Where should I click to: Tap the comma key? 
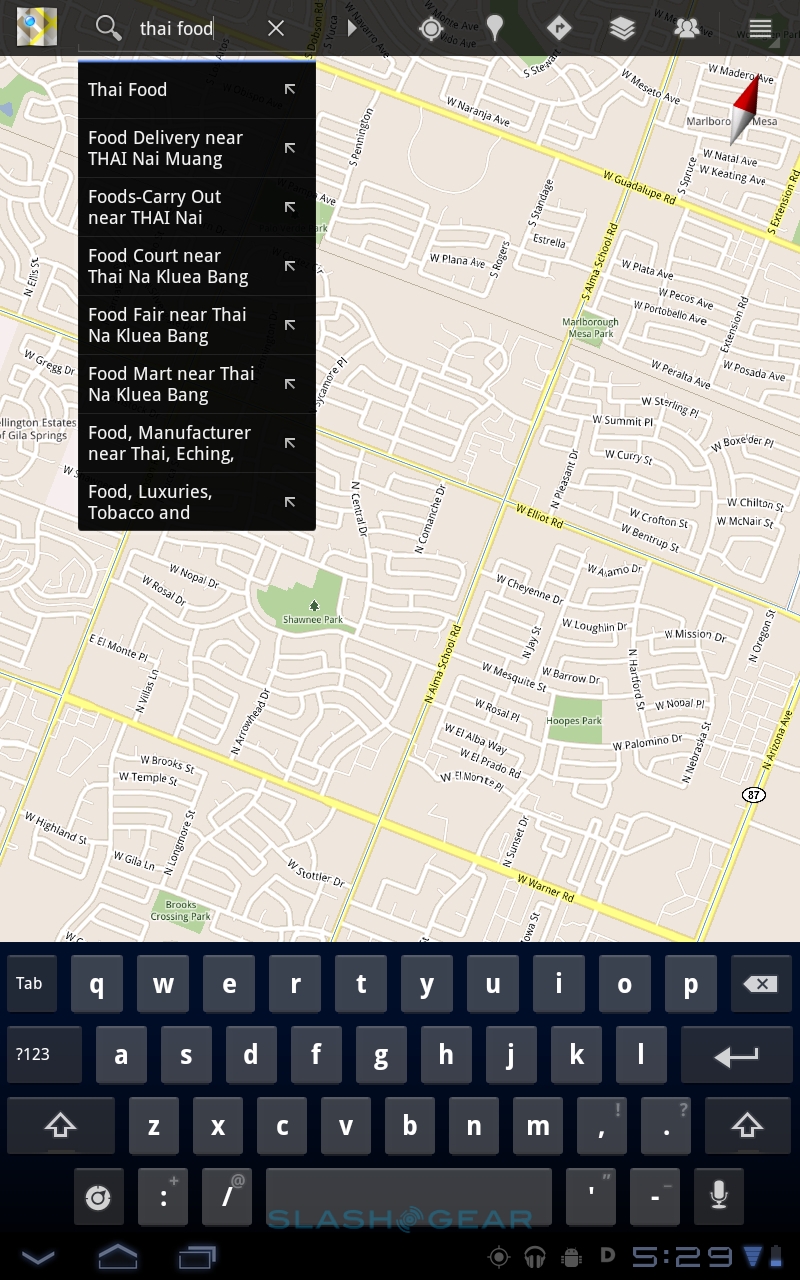coord(602,1126)
